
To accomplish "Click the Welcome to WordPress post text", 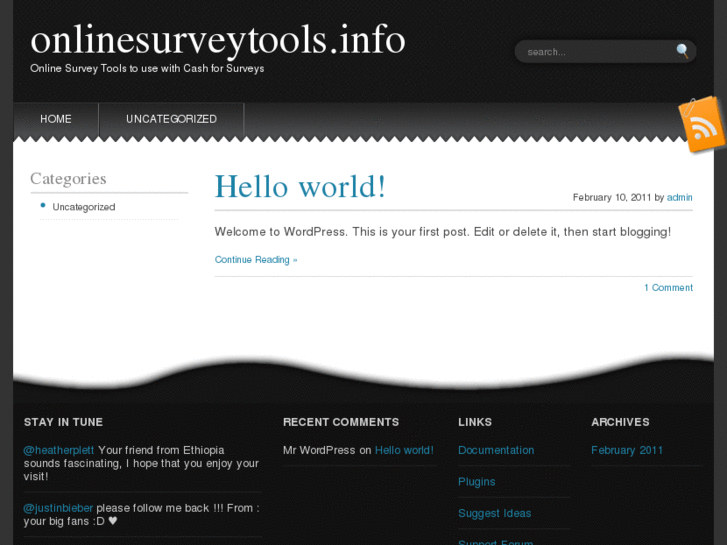I will tap(443, 232).
